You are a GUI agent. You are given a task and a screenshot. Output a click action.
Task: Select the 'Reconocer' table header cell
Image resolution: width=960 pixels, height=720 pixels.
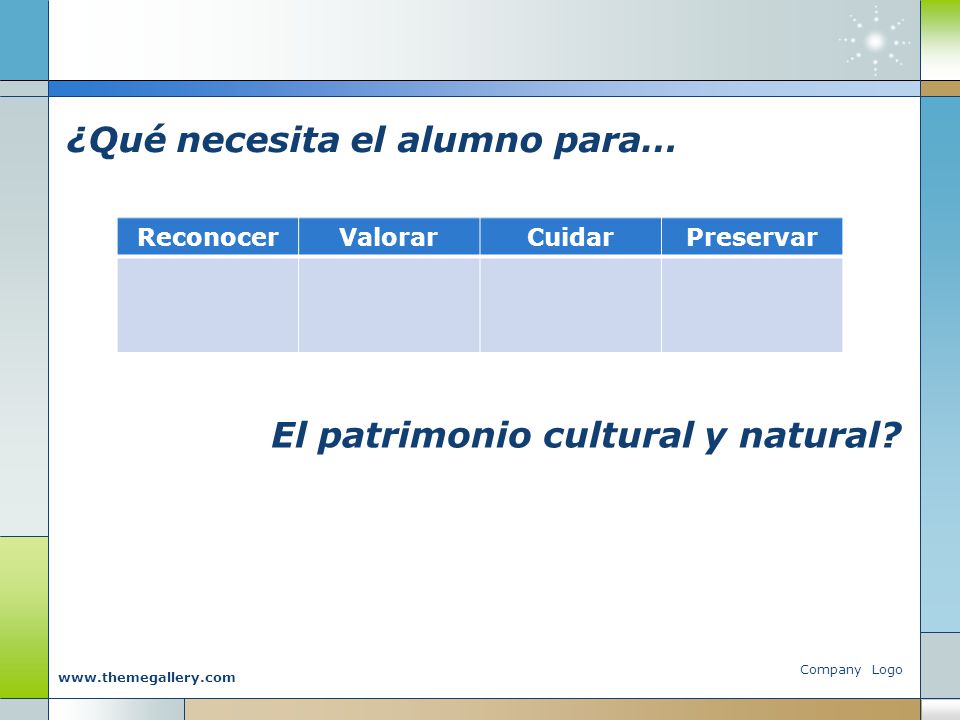[x=208, y=236]
